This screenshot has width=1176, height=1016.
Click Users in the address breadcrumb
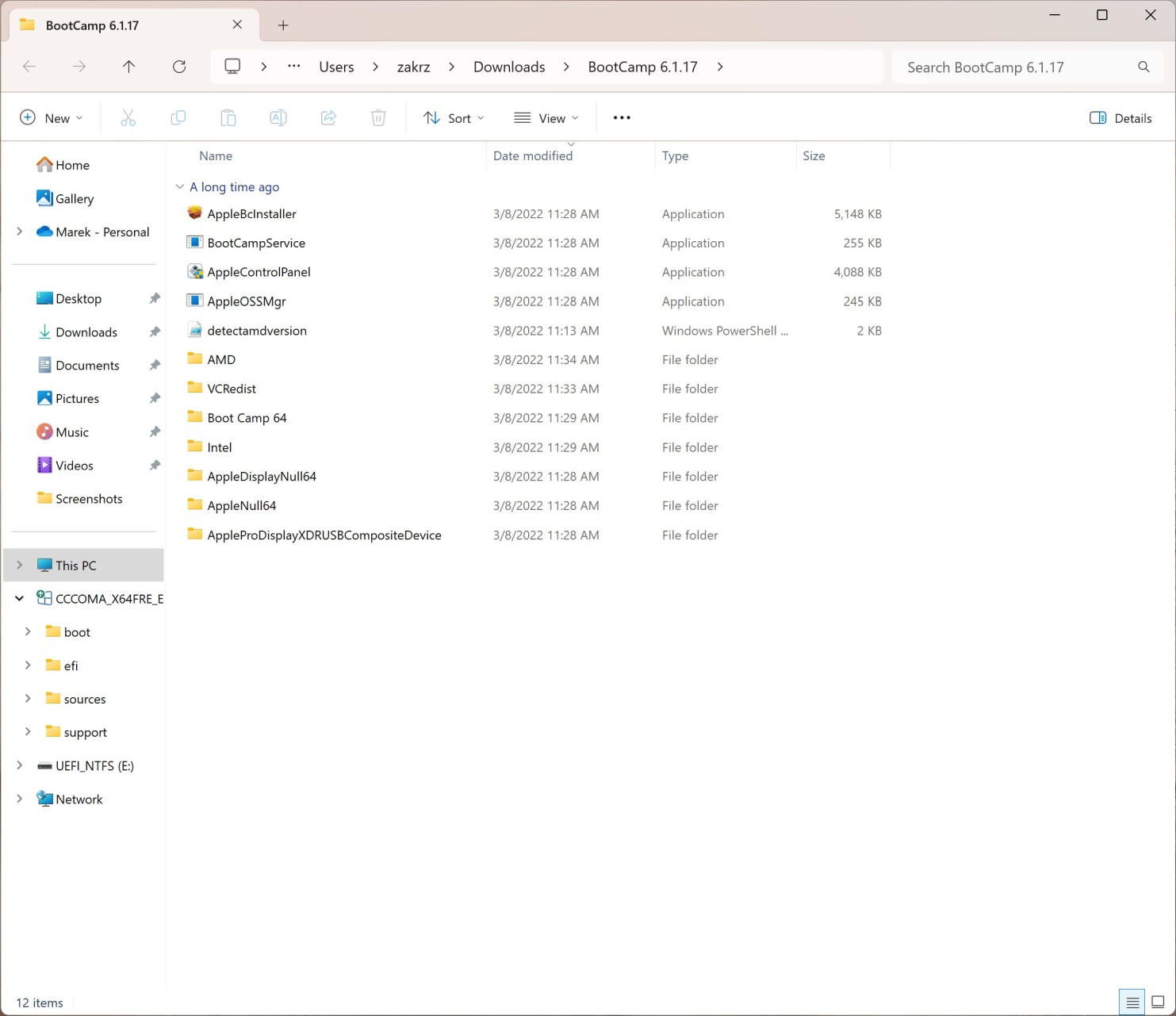pos(336,67)
